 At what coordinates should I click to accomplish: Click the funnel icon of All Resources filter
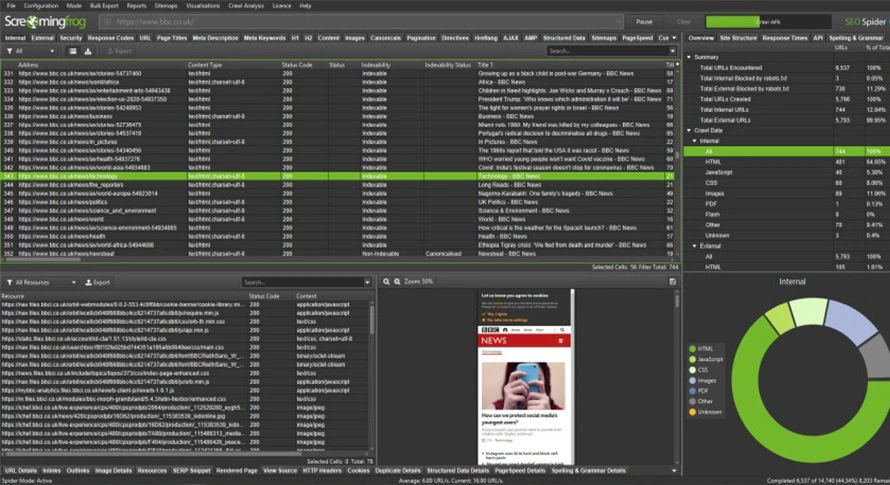(9, 283)
